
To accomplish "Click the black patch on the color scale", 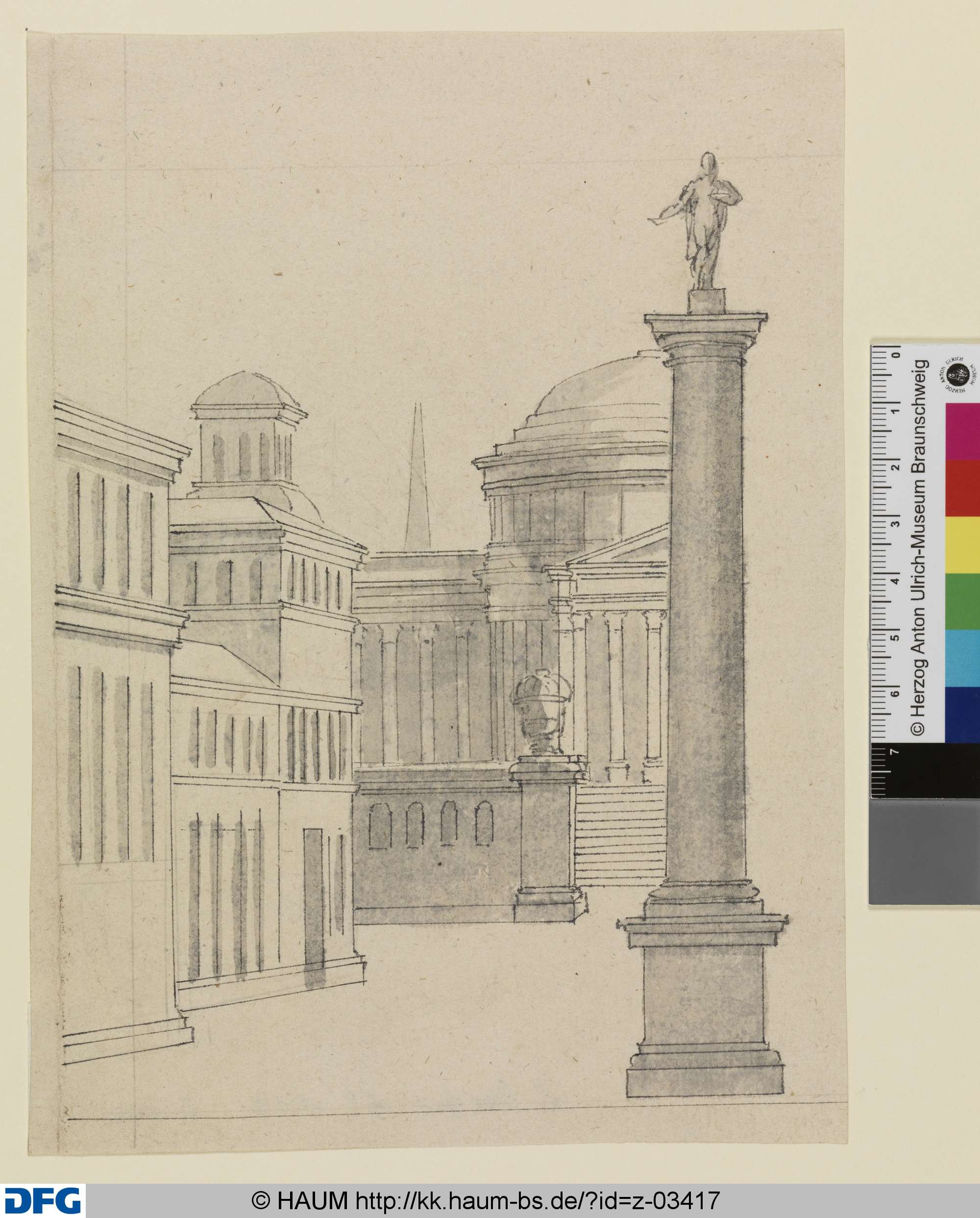I will tap(924, 771).
